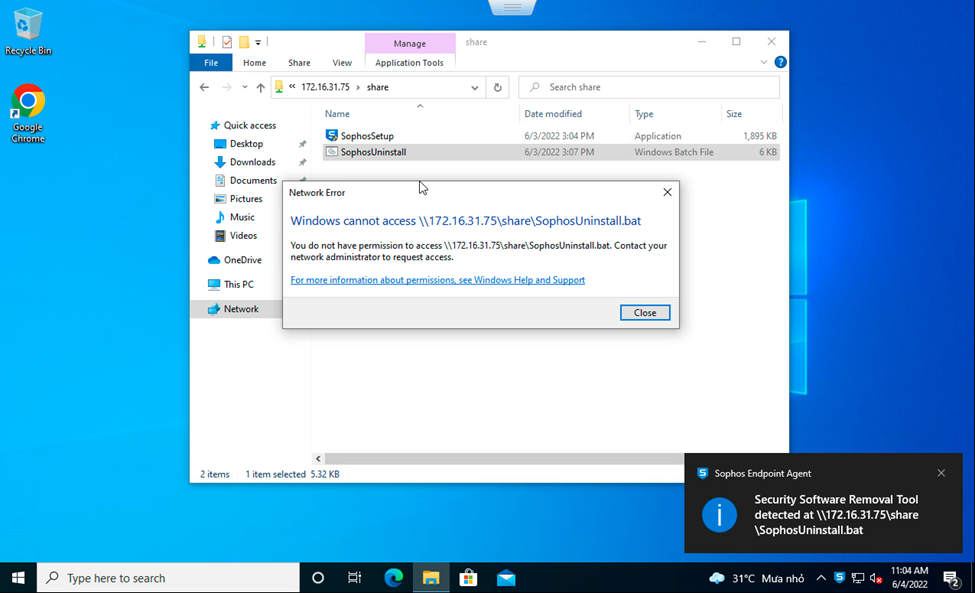Collapse or expand the ribbon chevron
Image resolution: width=975 pixels, height=593 pixels.
pyautogui.click(x=764, y=62)
